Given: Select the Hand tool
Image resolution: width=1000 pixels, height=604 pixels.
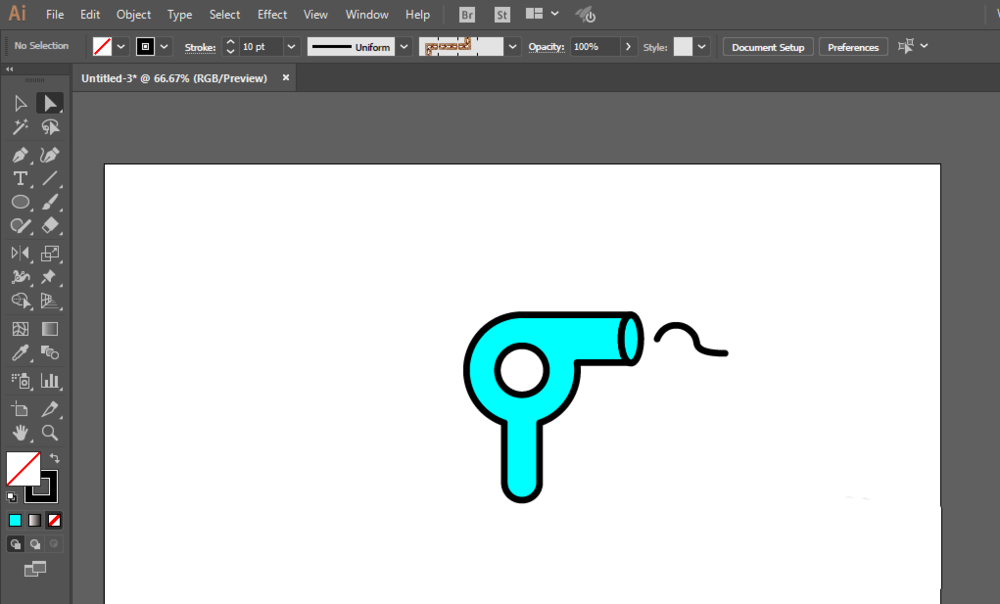Looking at the screenshot, I should click(20, 433).
